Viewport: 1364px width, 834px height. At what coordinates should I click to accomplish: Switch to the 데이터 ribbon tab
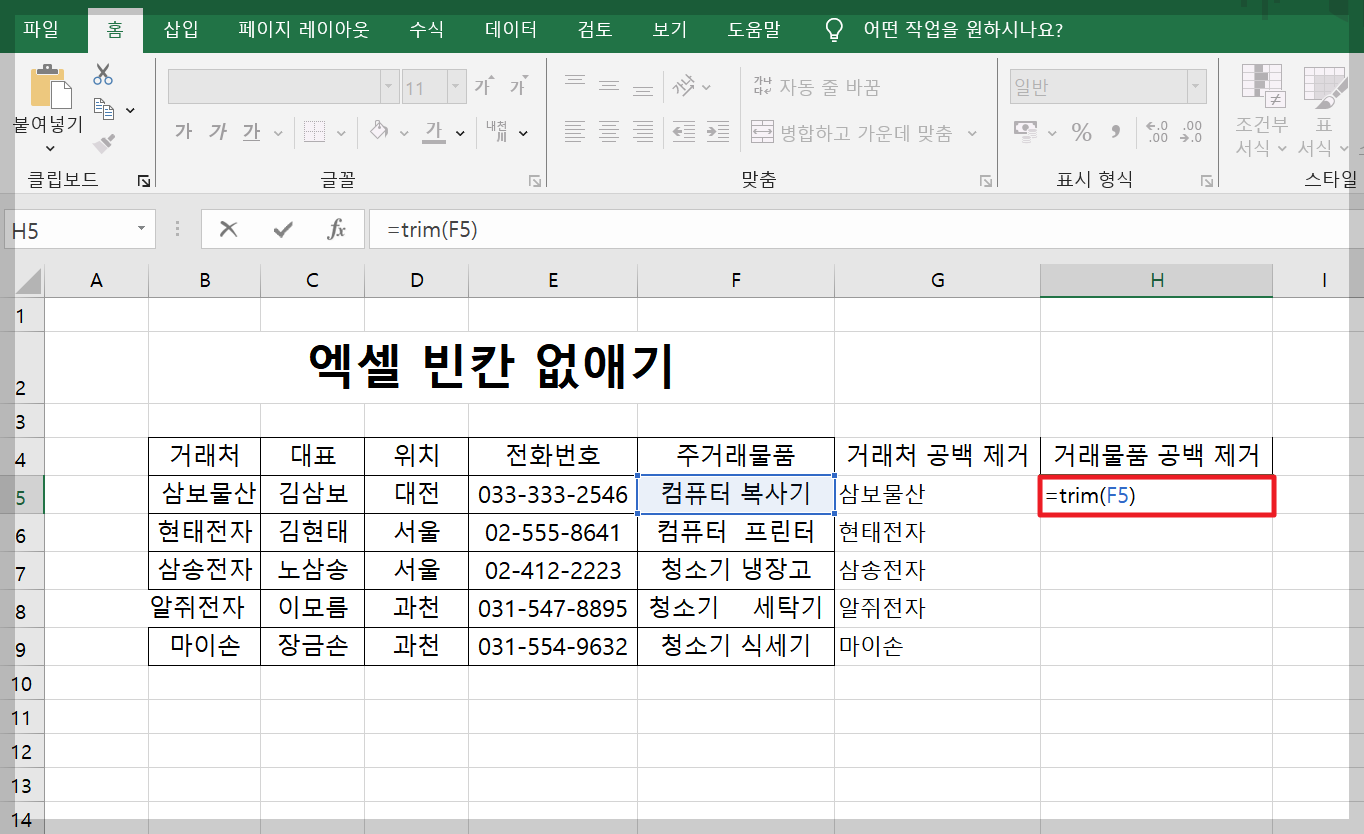tap(510, 30)
